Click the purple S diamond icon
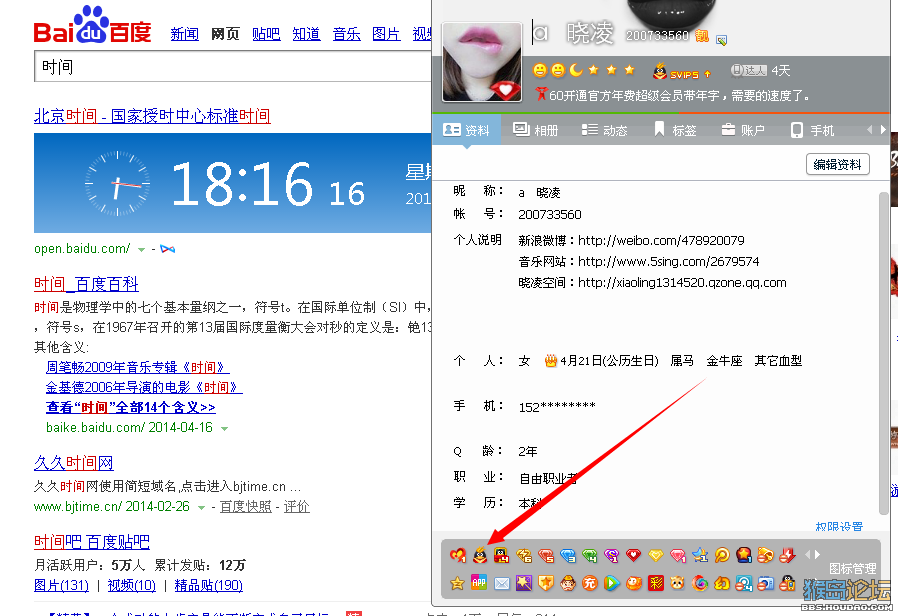The height and width of the screenshot is (616, 898). pyautogui.click(x=612, y=555)
